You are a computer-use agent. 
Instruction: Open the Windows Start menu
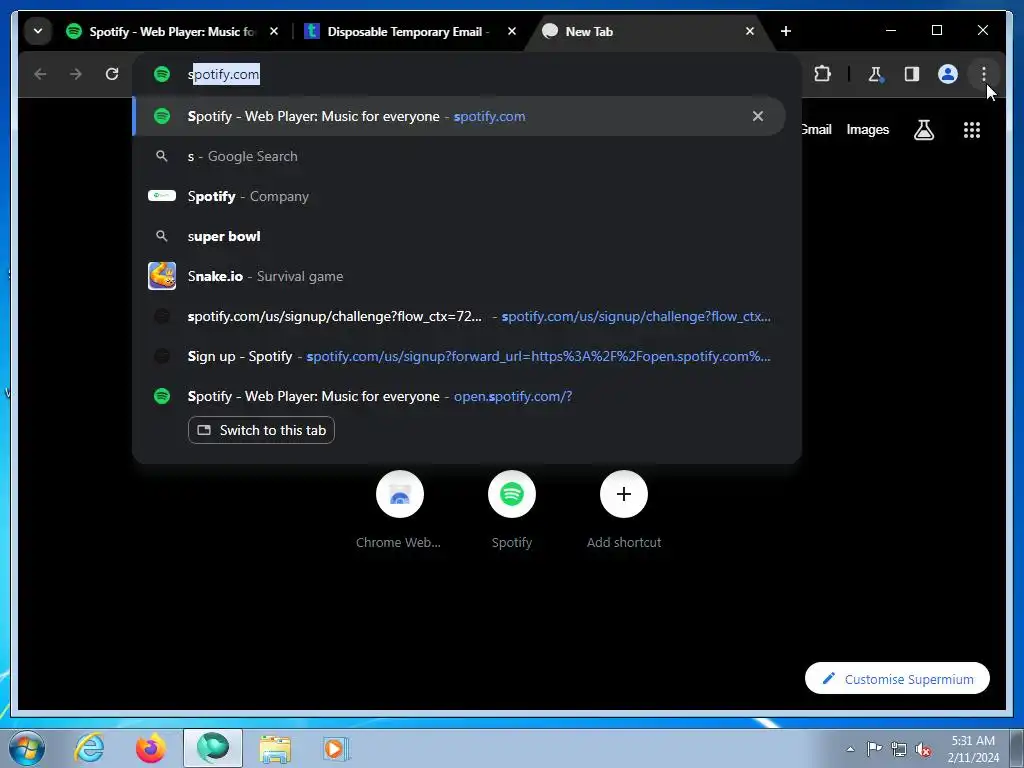(x=26, y=748)
